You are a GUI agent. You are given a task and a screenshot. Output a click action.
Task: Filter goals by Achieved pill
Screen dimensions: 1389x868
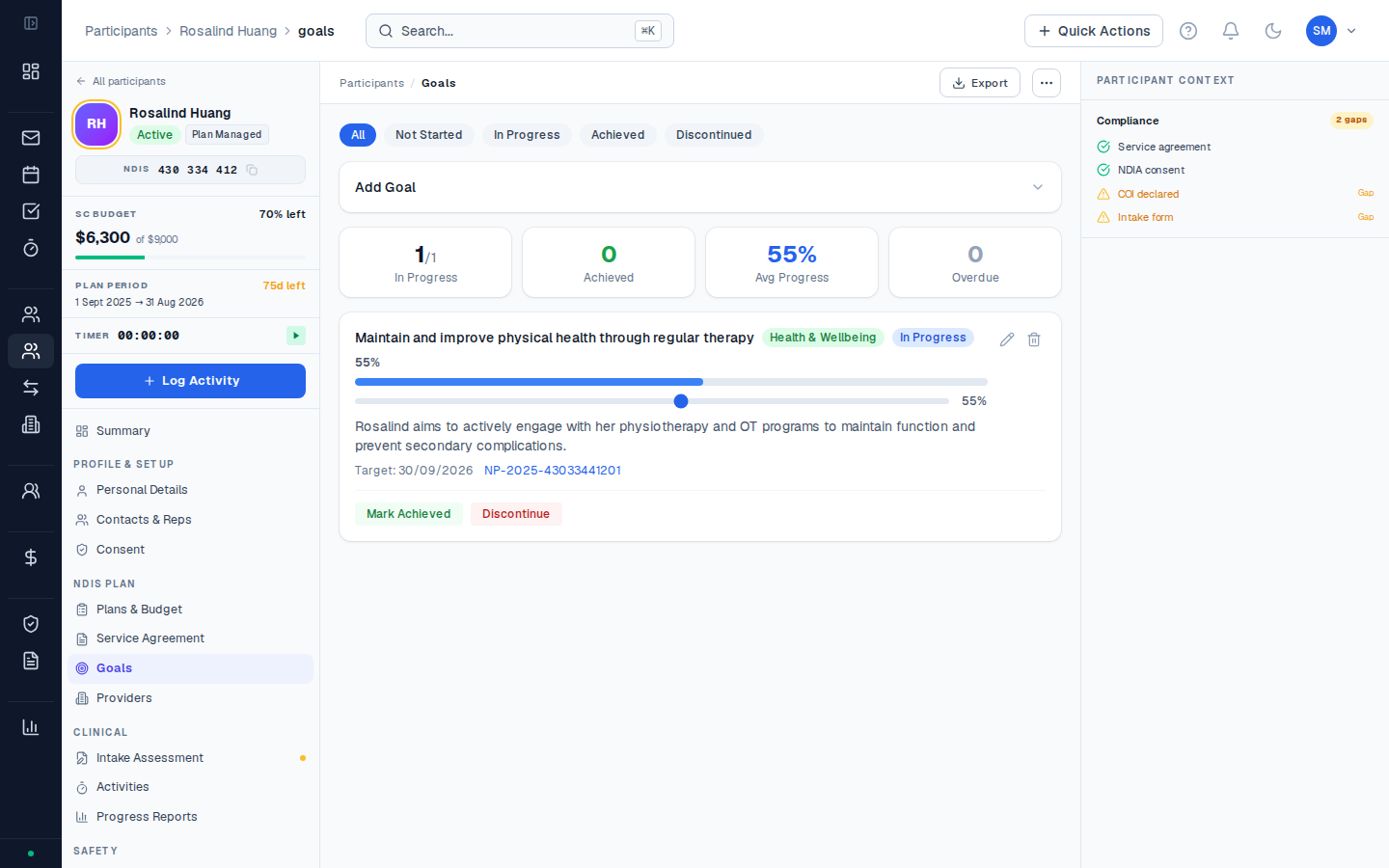point(617,135)
